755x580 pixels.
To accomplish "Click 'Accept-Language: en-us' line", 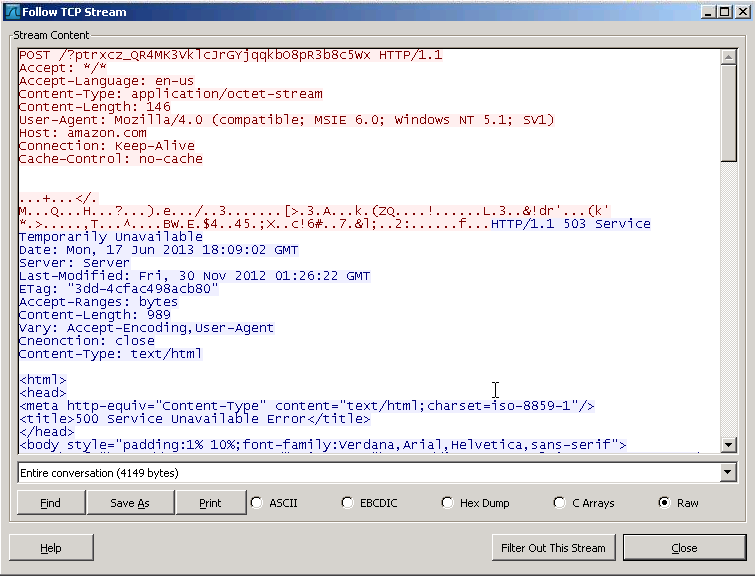I will click(106, 81).
